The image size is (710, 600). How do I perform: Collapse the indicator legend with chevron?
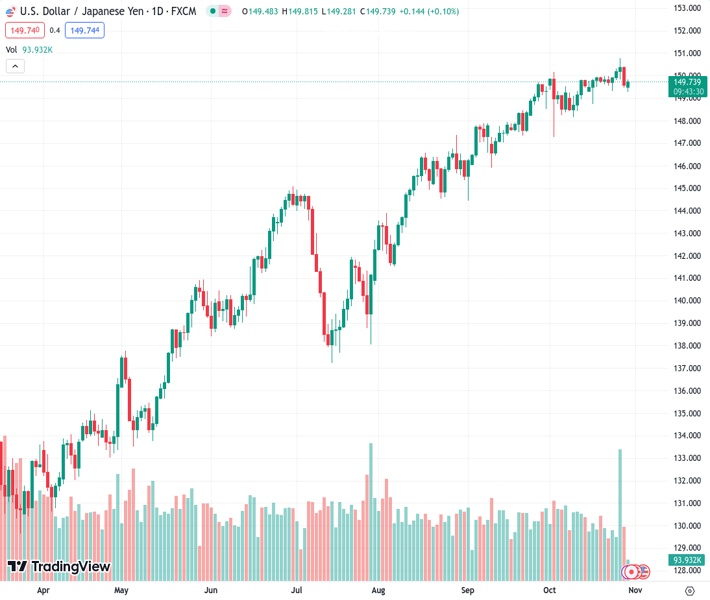[x=15, y=66]
